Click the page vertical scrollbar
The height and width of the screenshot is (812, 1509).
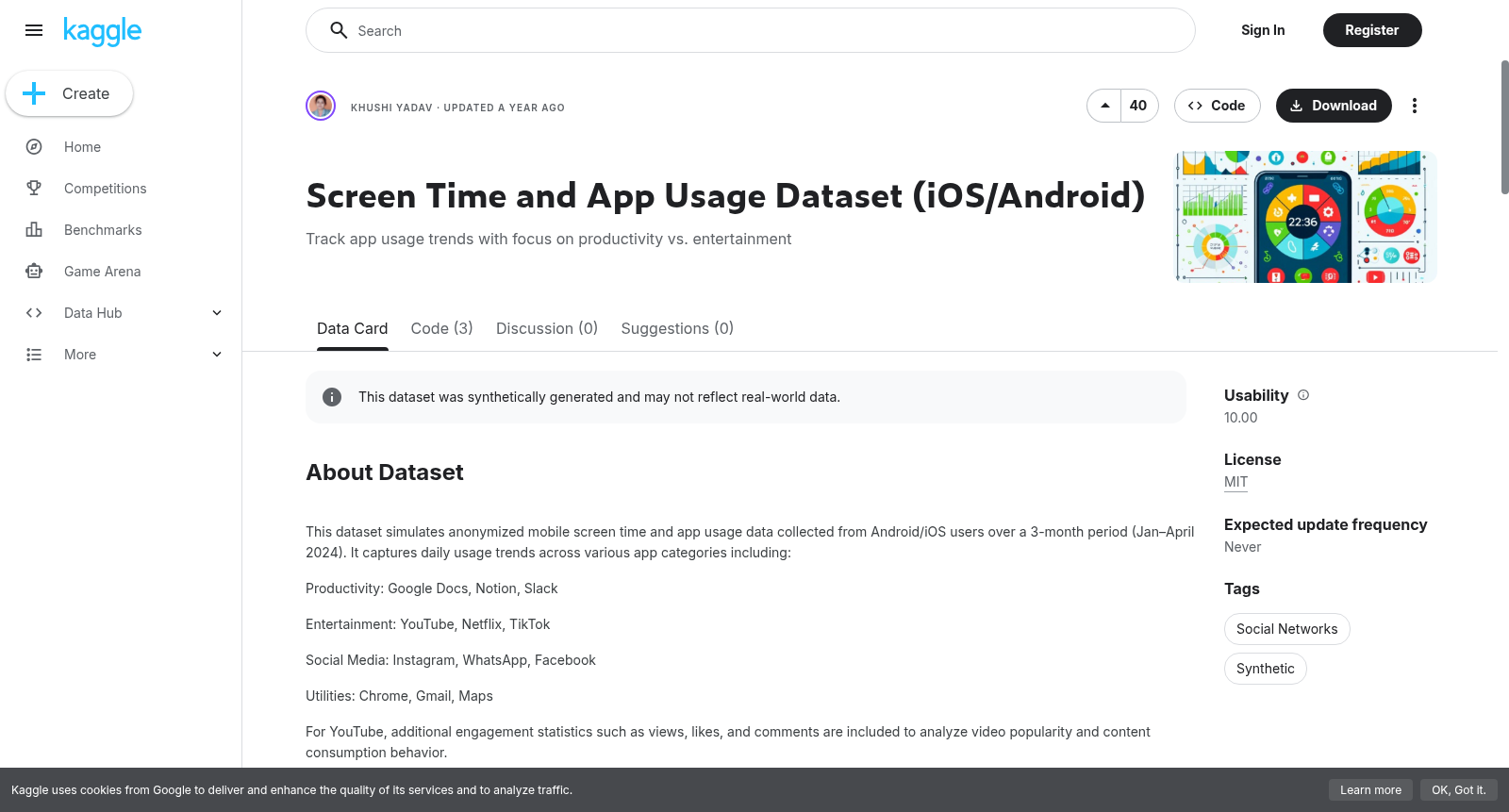(1504, 127)
